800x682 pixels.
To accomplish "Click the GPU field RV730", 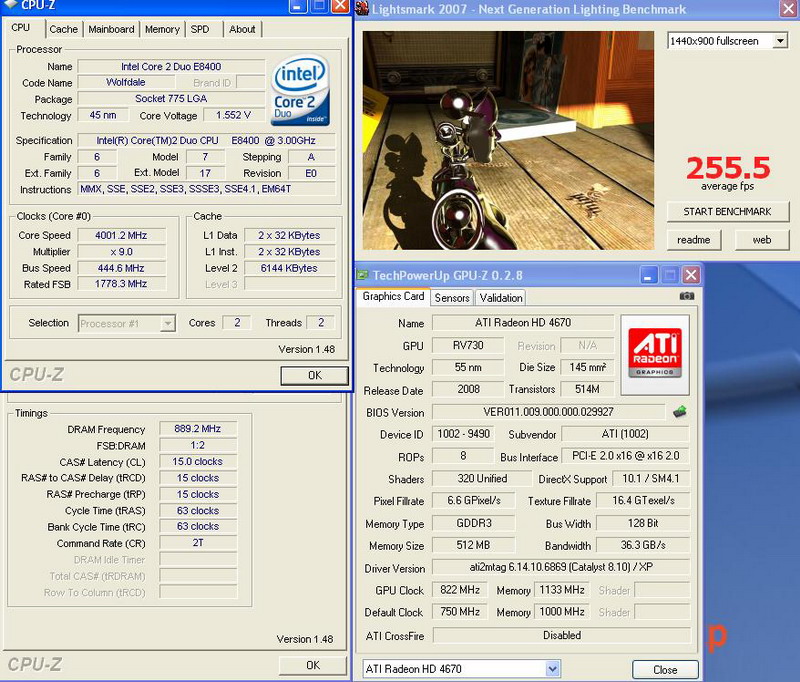I will (468, 345).
